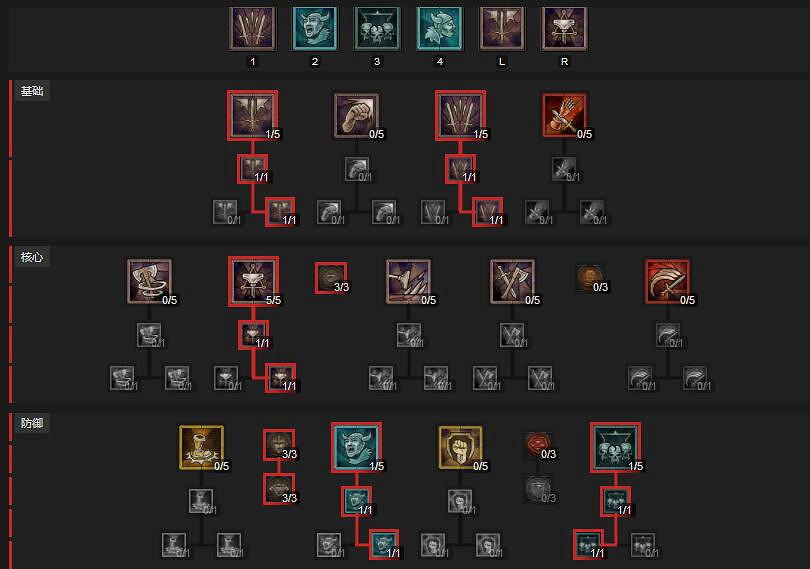Screen dimensions: 810x569
Task: Click the 3/3 passive node in core row
Action: click(331, 278)
